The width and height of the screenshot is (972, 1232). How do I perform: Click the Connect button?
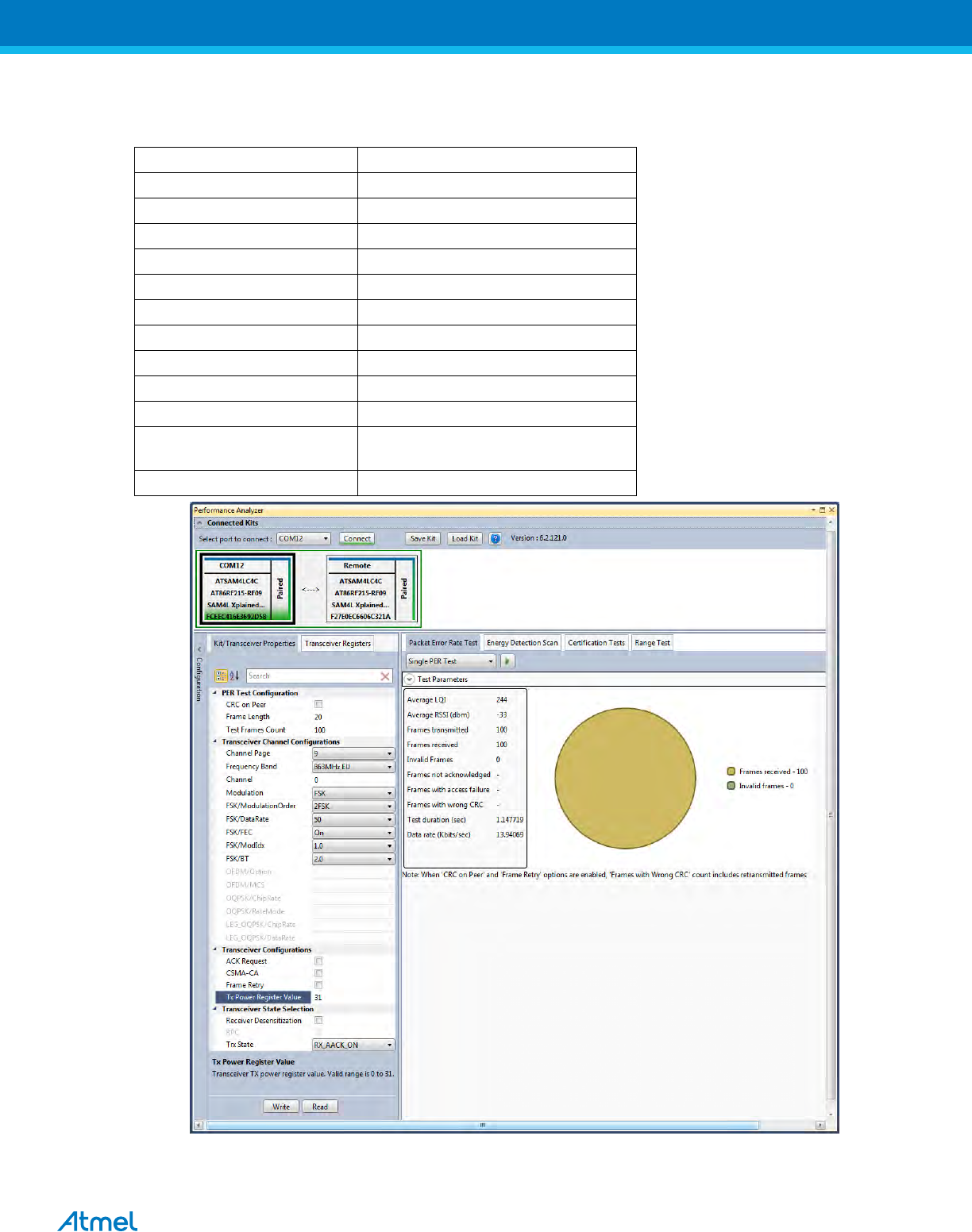point(357,538)
